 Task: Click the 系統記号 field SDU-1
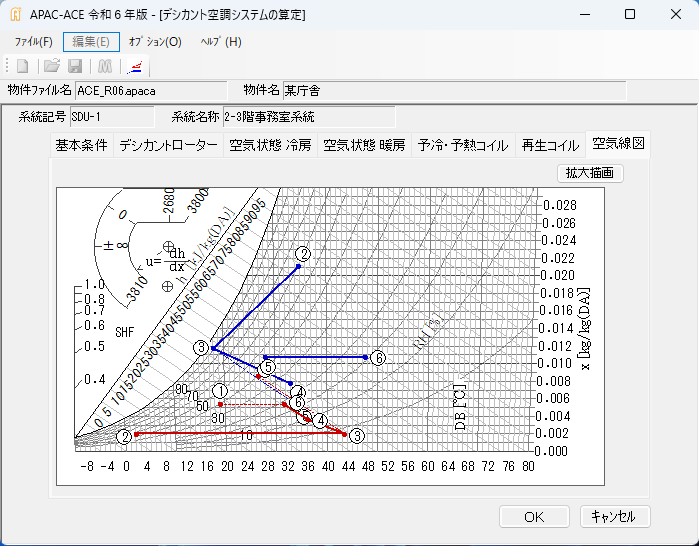[112, 117]
